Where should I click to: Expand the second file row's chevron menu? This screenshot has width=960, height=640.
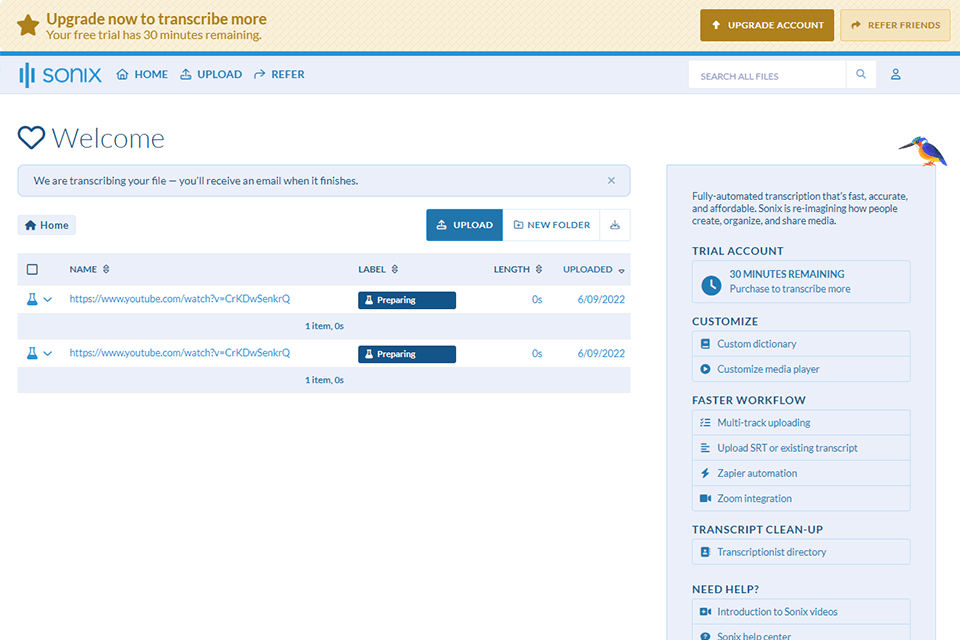[x=48, y=354]
